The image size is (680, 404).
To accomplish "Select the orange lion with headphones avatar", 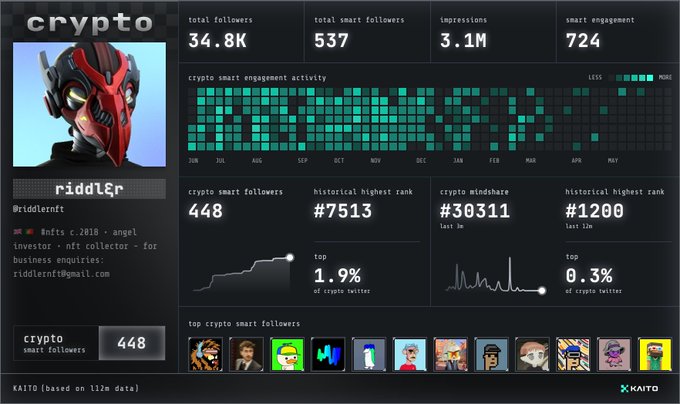I will 206,355.
